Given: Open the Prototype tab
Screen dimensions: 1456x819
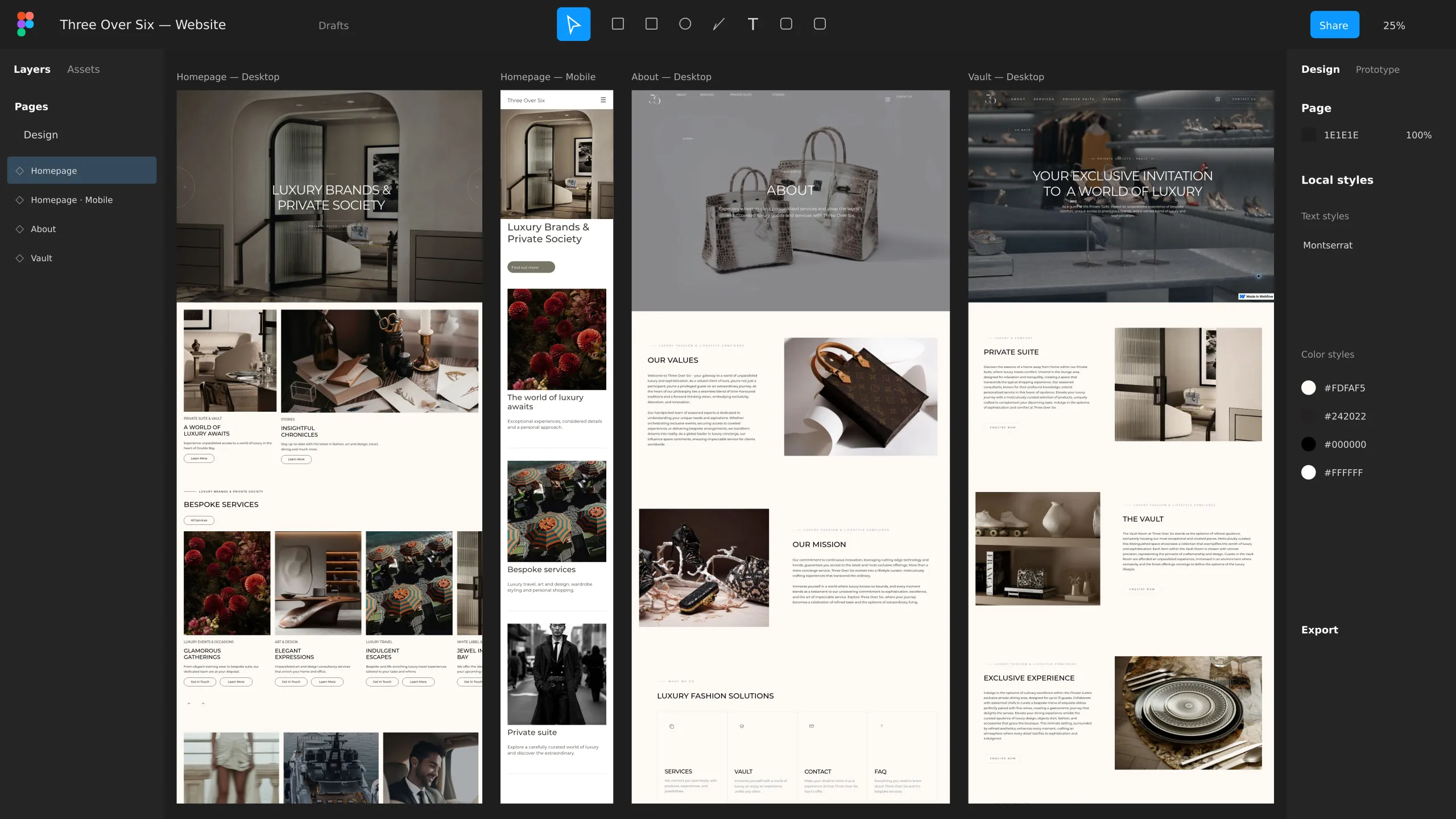Looking at the screenshot, I should 1377,69.
